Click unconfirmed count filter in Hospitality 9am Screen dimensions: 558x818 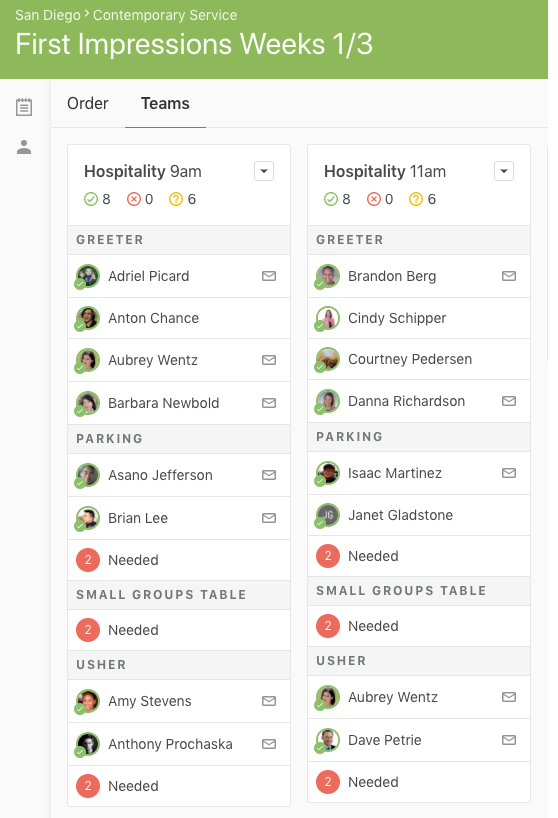point(183,199)
